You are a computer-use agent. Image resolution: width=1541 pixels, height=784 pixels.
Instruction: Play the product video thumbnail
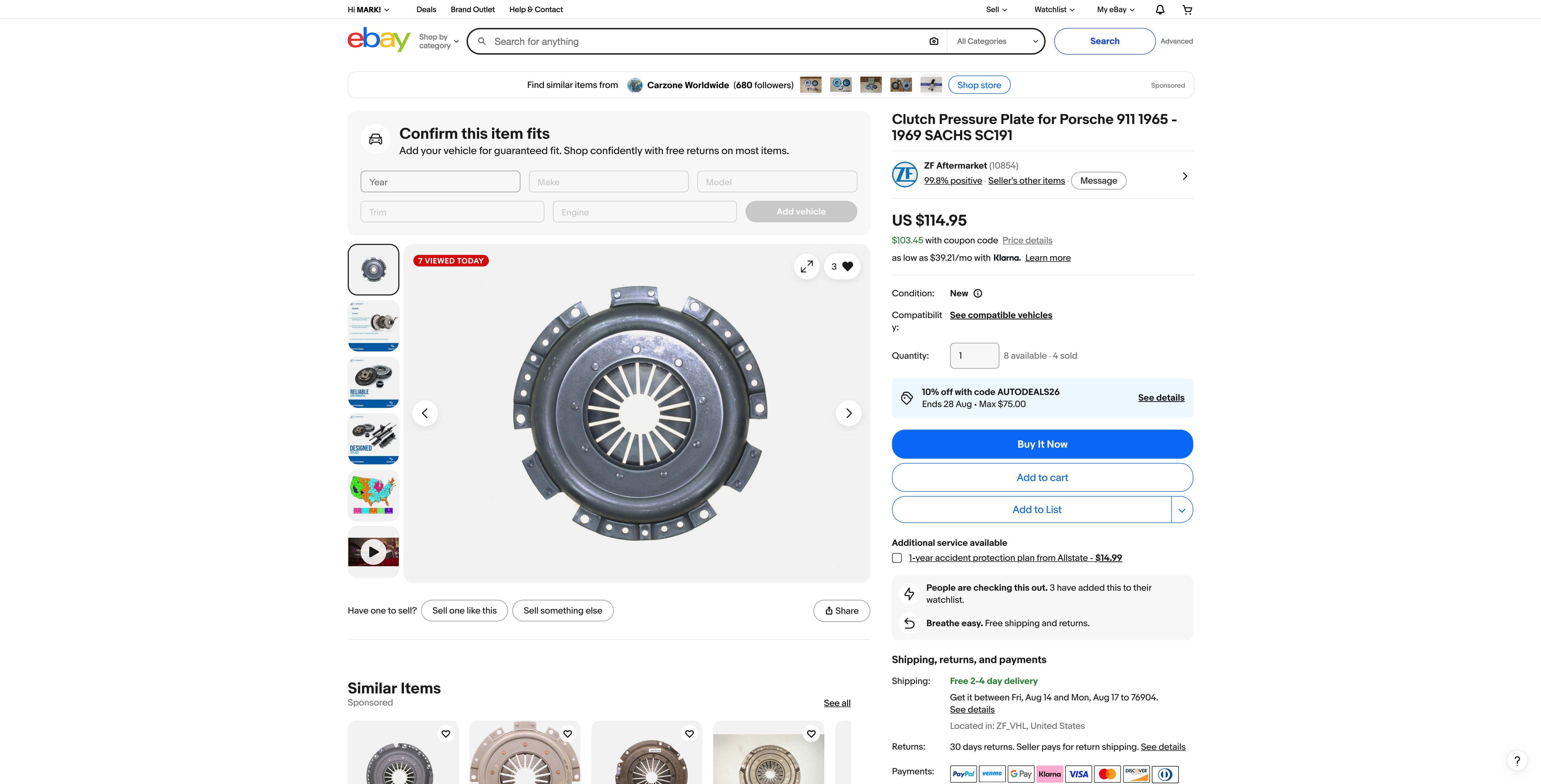373,552
